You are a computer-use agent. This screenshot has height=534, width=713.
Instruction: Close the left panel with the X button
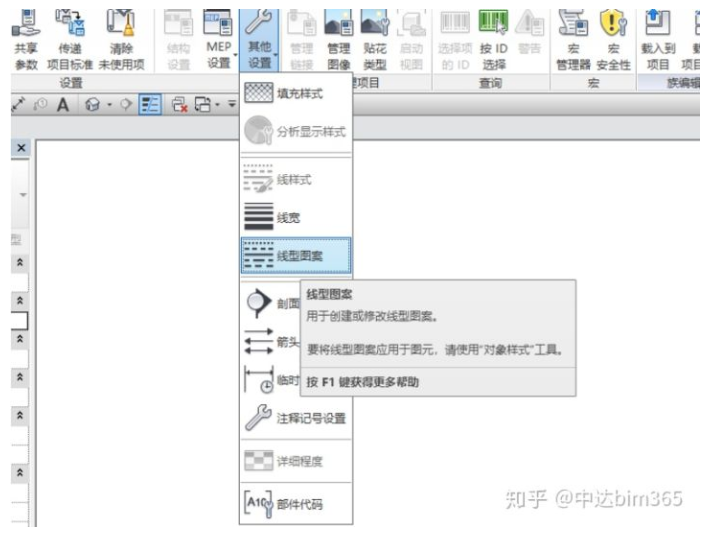click(x=20, y=147)
